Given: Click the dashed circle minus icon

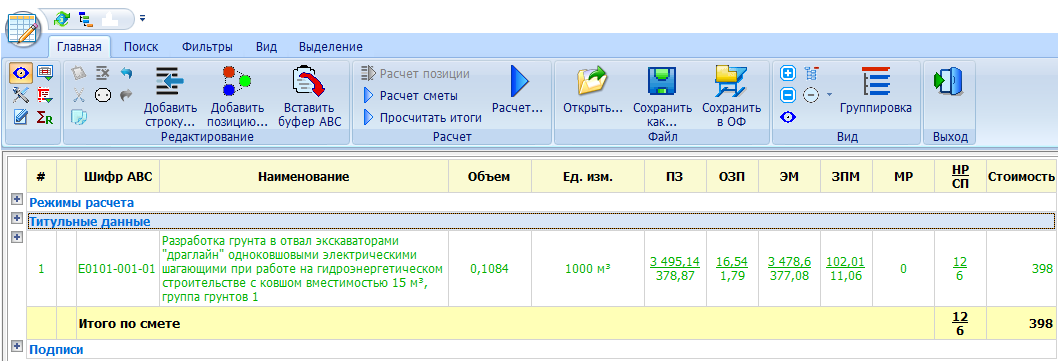Looking at the screenshot, I should pos(811,95).
